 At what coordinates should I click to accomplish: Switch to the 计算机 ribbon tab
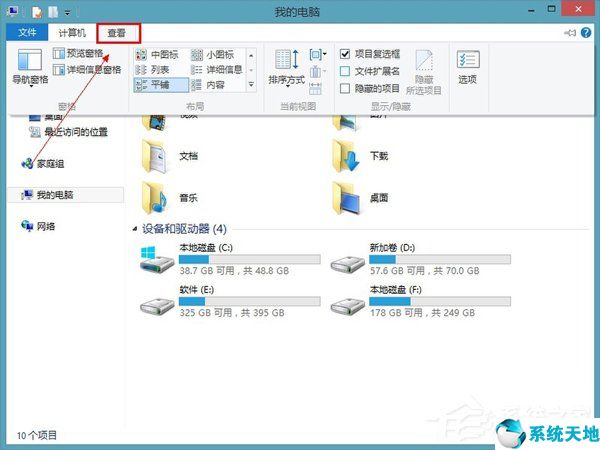point(72,33)
